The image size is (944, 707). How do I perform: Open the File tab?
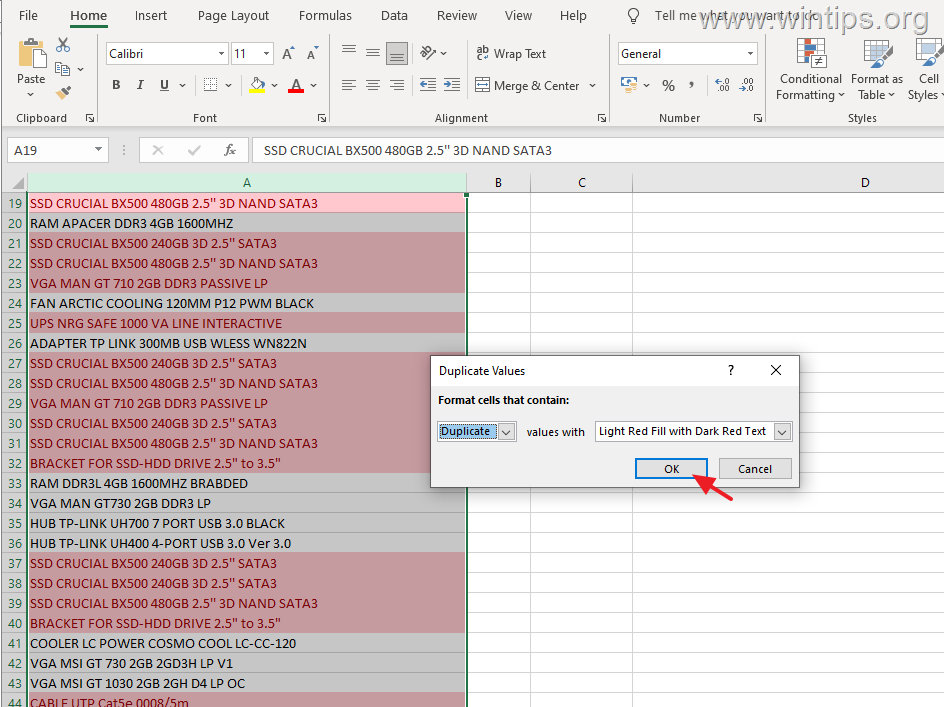point(28,16)
